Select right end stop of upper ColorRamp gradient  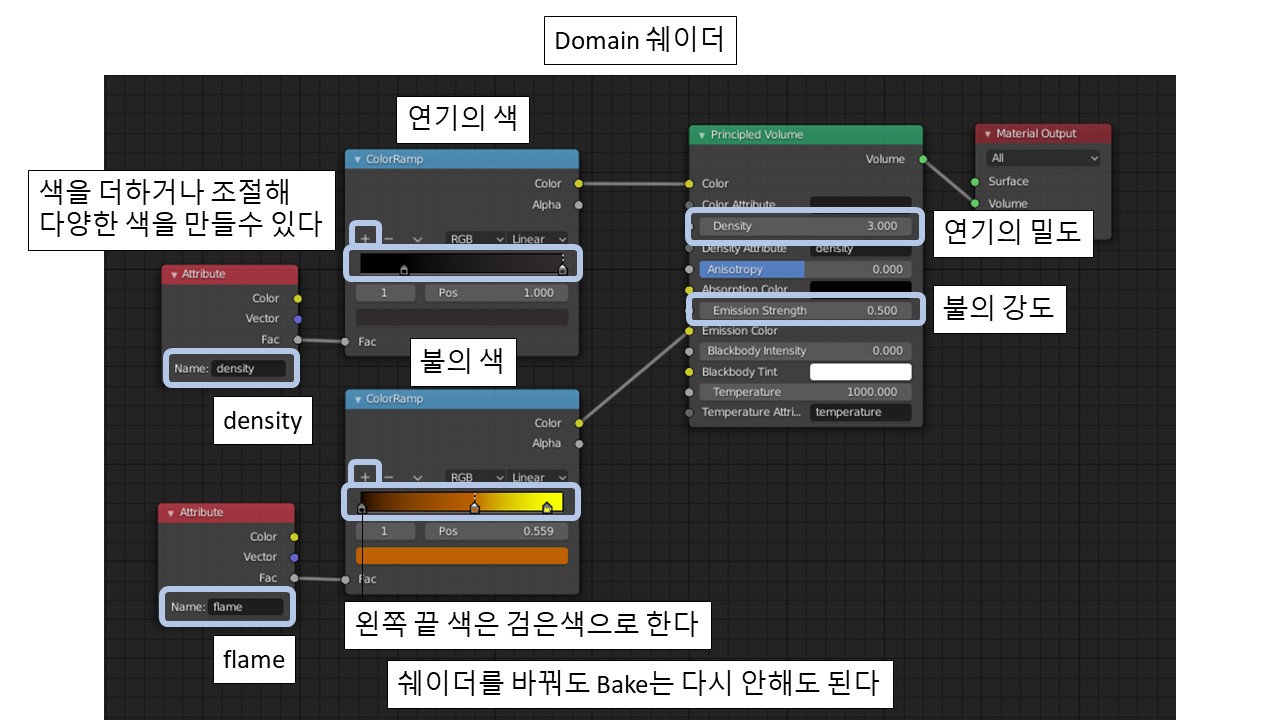562,268
